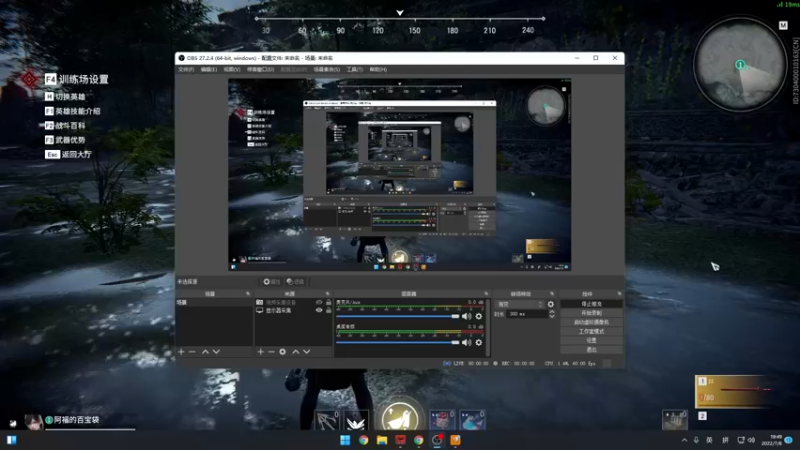
Task: Click the source Filters toolbar button
Action: [x=295, y=282]
